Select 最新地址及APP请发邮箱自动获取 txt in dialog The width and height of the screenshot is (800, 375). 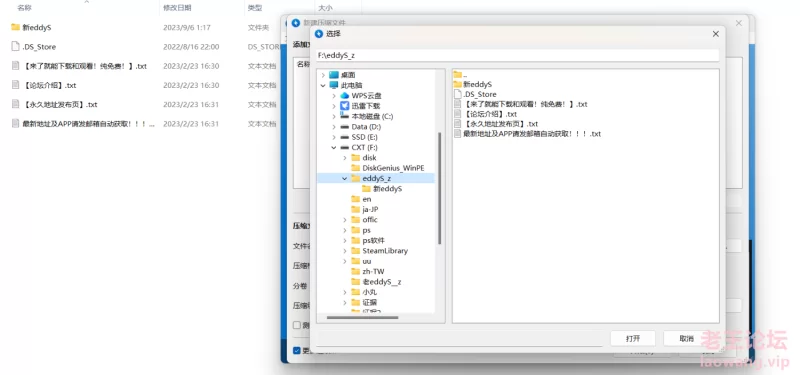coord(527,134)
